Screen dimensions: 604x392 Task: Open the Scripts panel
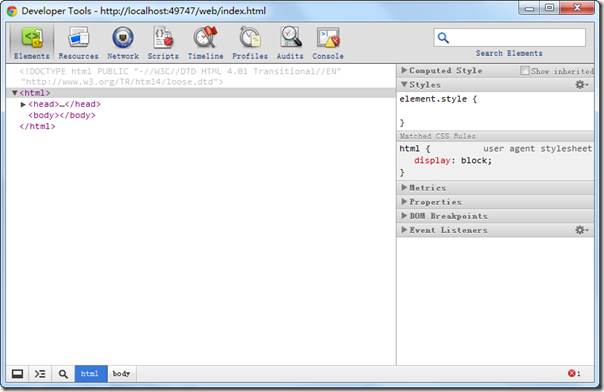coord(163,43)
